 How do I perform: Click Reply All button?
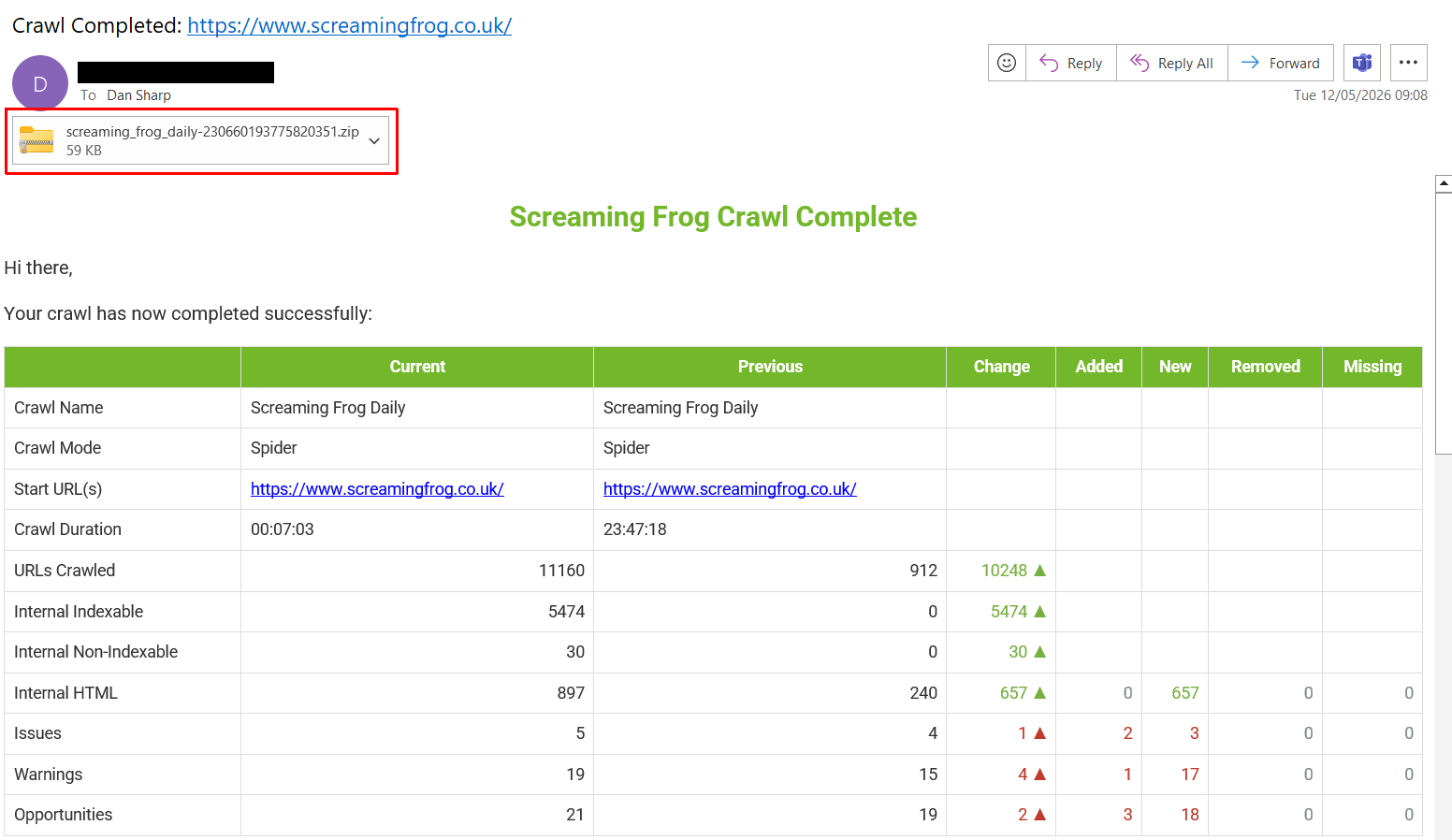click(1172, 63)
